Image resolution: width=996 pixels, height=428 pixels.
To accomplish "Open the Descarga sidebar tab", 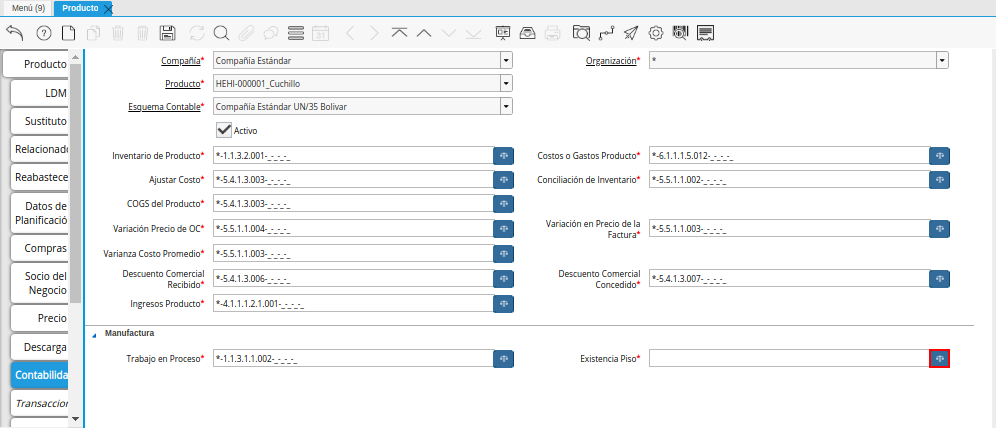I will tap(39, 347).
